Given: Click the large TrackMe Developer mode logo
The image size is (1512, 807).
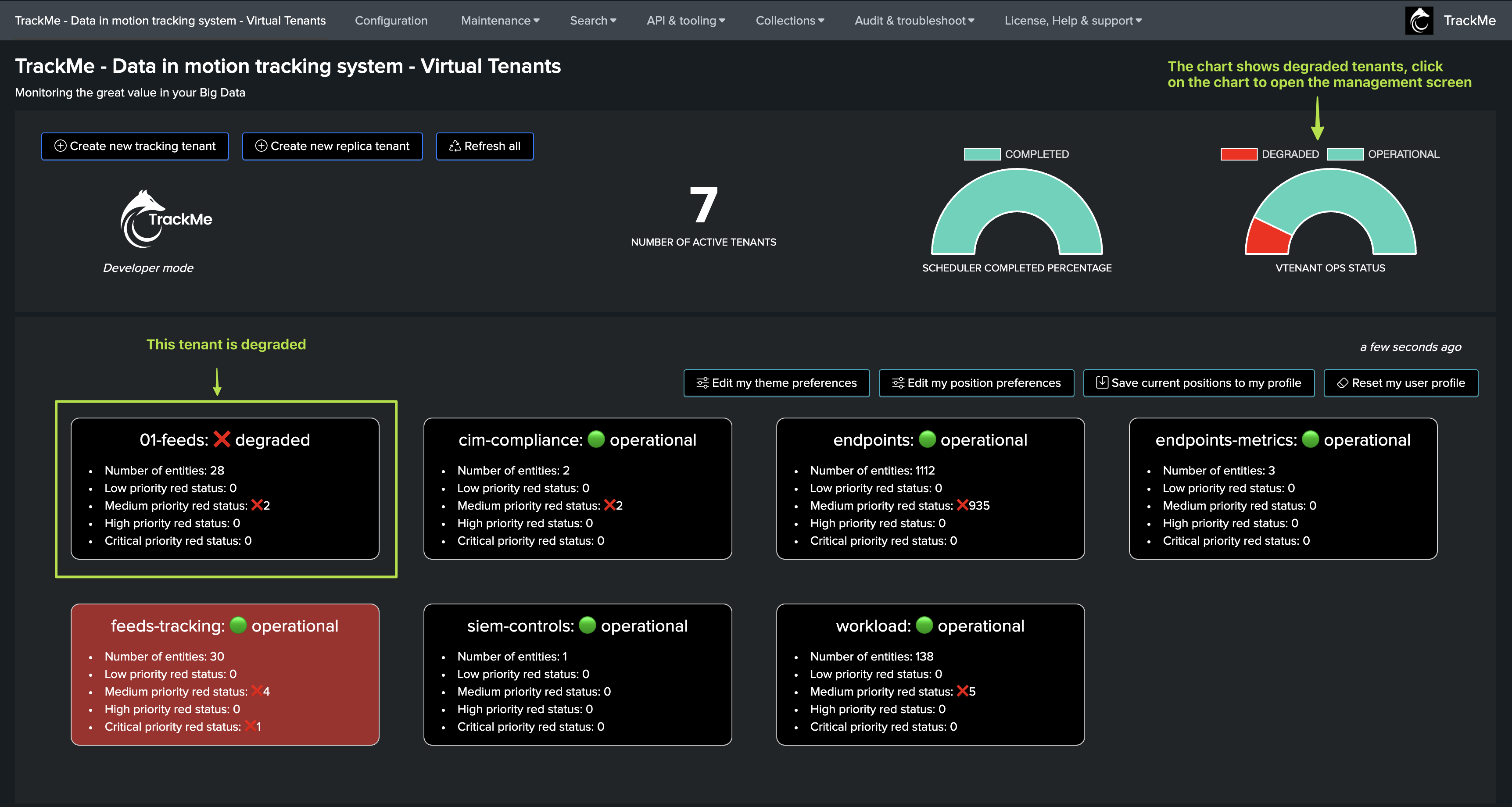Looking at the screenshot, I should click(x=165, y=219).
